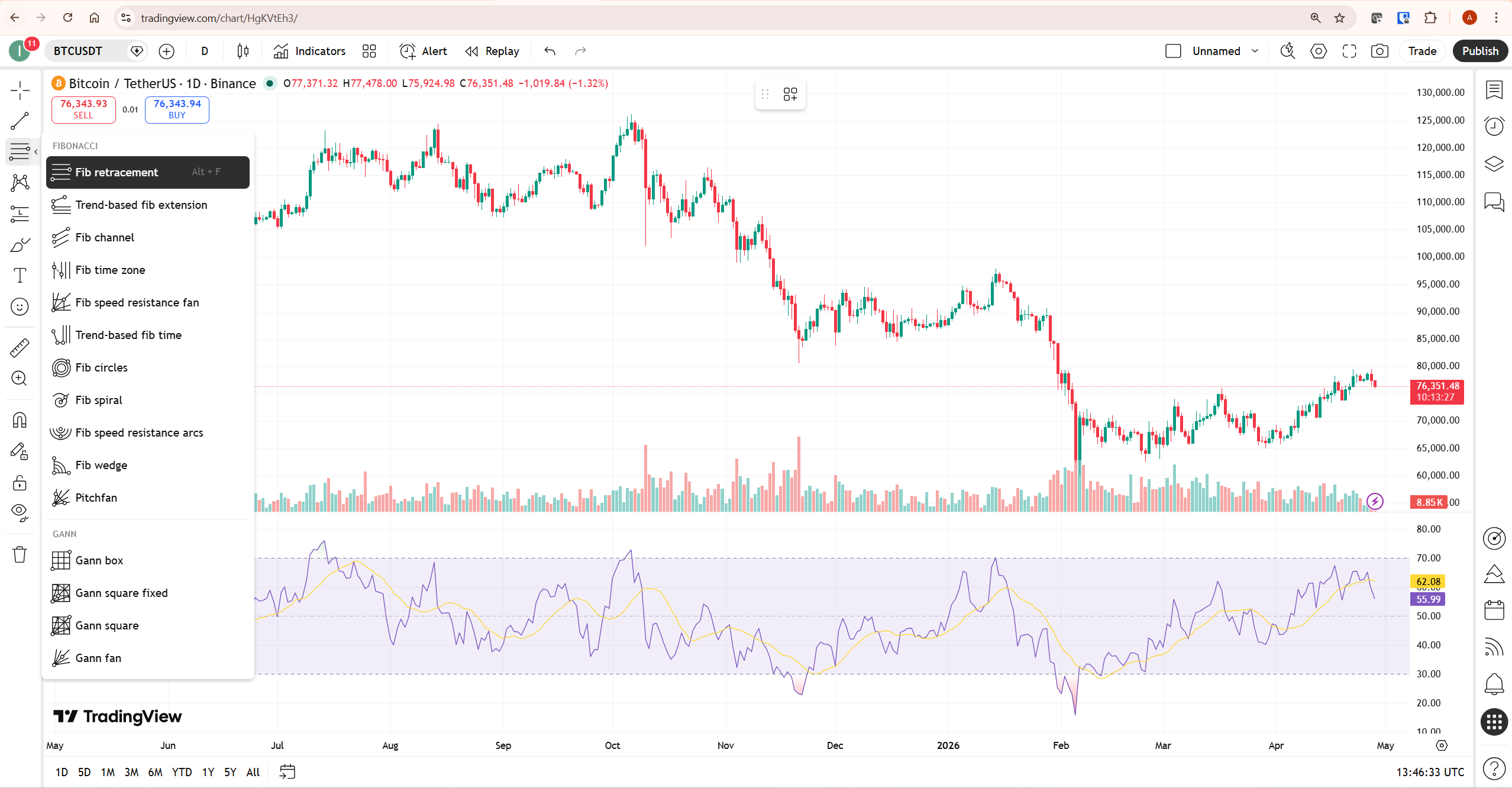Select the text annotation tool

[x=20, y=275]
